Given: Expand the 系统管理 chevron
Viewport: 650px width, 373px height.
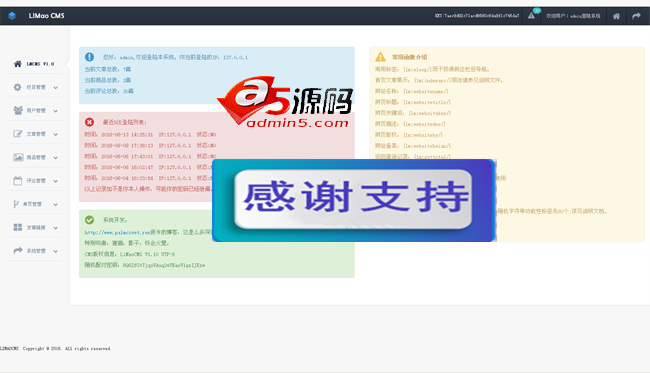Looking at the screenshot, I should 55,251.
